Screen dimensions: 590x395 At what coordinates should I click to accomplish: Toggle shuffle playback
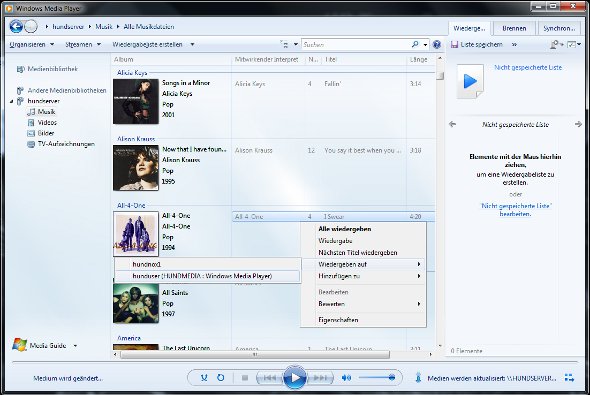(x=204, y=377)
